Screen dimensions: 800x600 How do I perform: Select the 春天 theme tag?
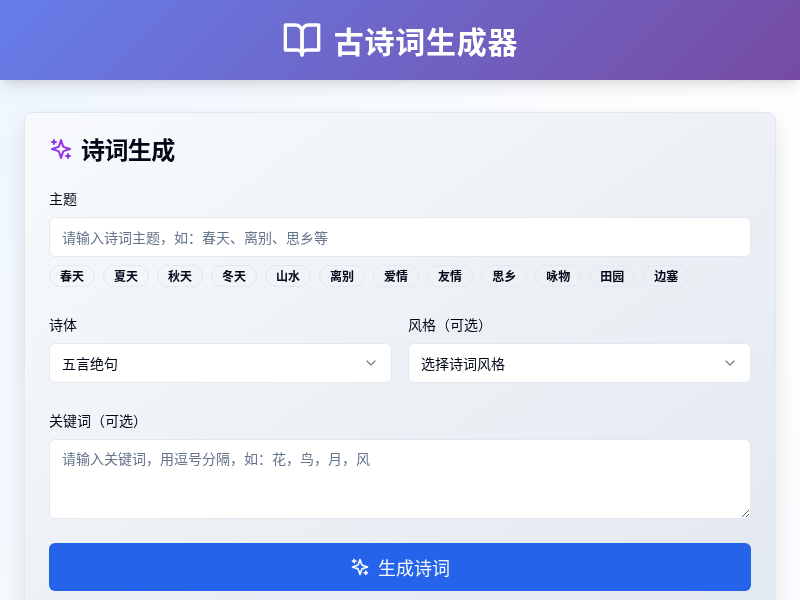(72, 276)
